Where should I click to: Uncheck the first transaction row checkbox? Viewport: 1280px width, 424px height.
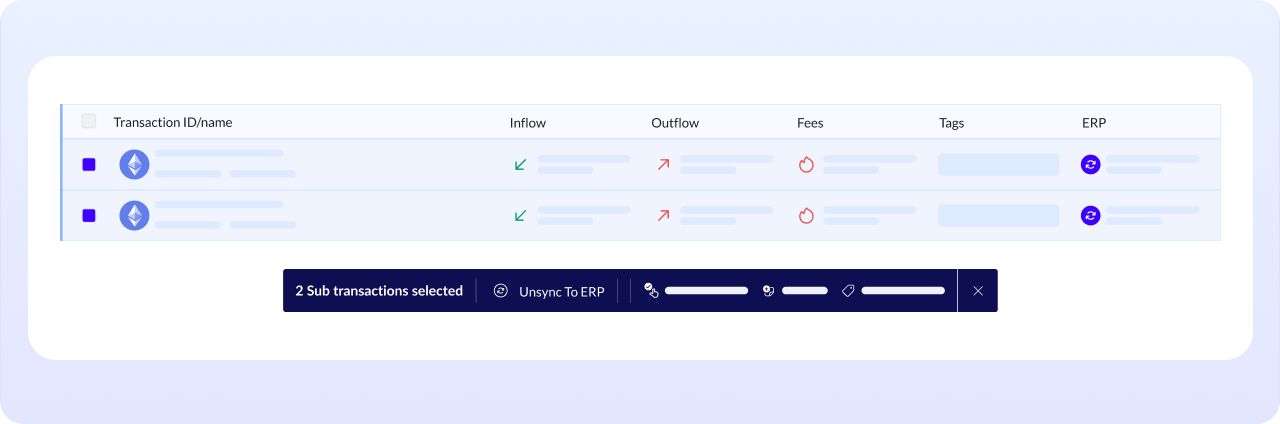coord(89,164)
